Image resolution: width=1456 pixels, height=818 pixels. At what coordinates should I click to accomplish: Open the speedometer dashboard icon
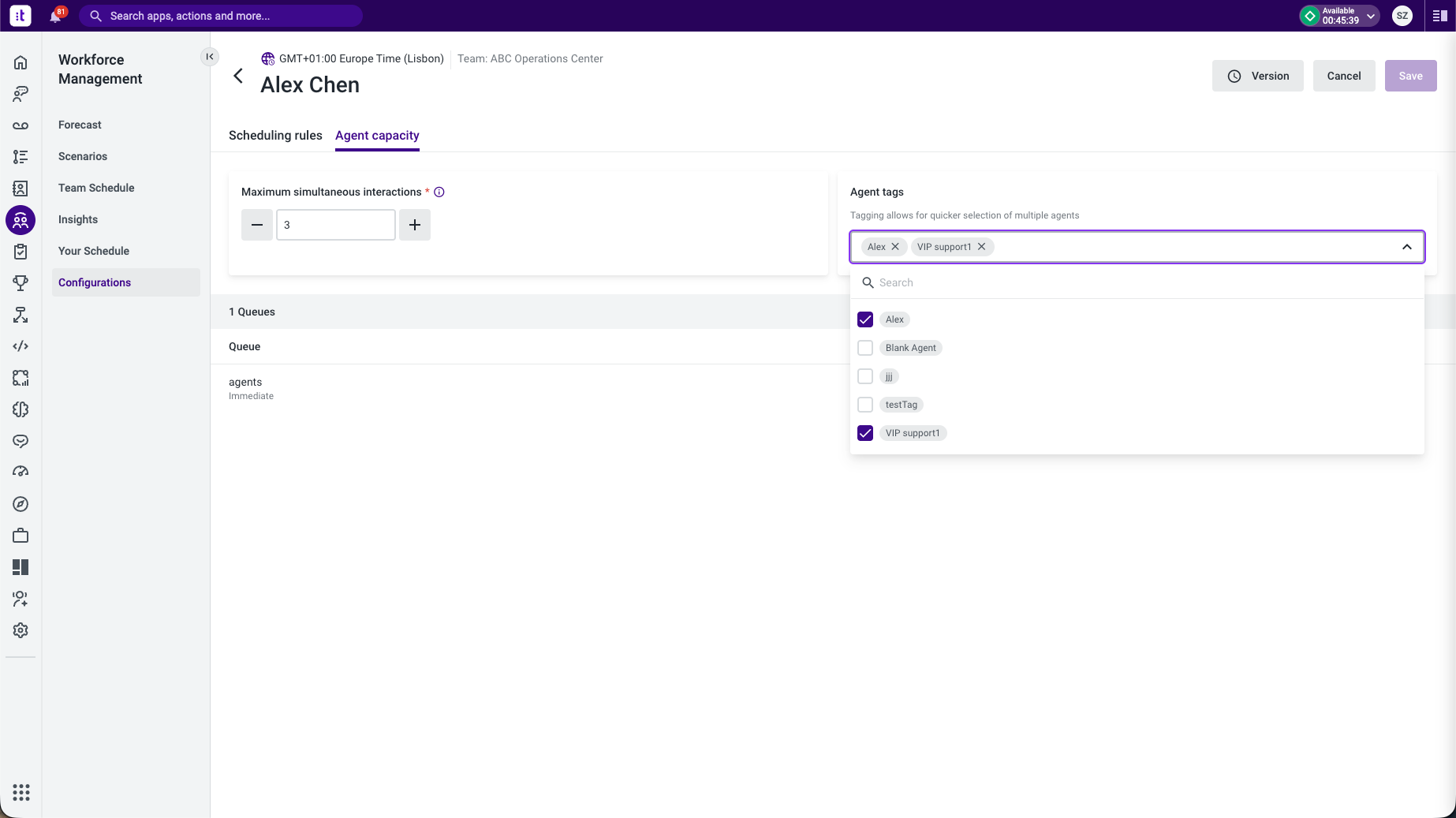(21, 472)
